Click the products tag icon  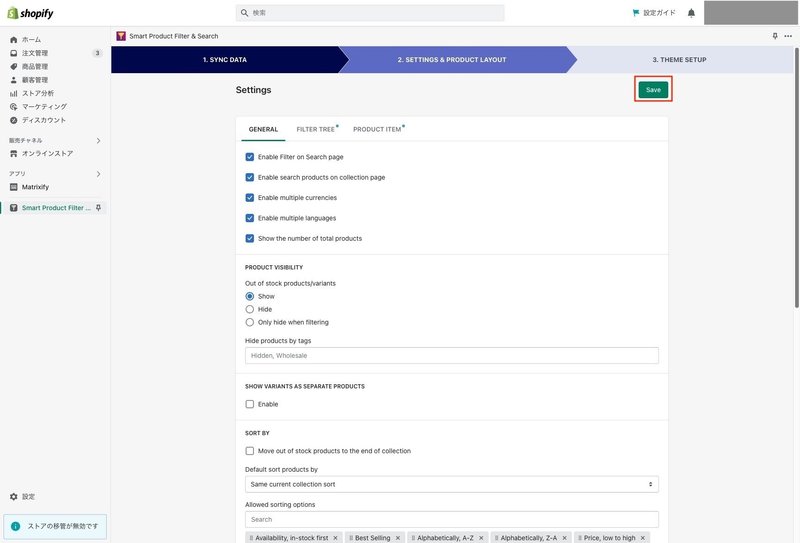pyautogui.click(x=14, y=66)
